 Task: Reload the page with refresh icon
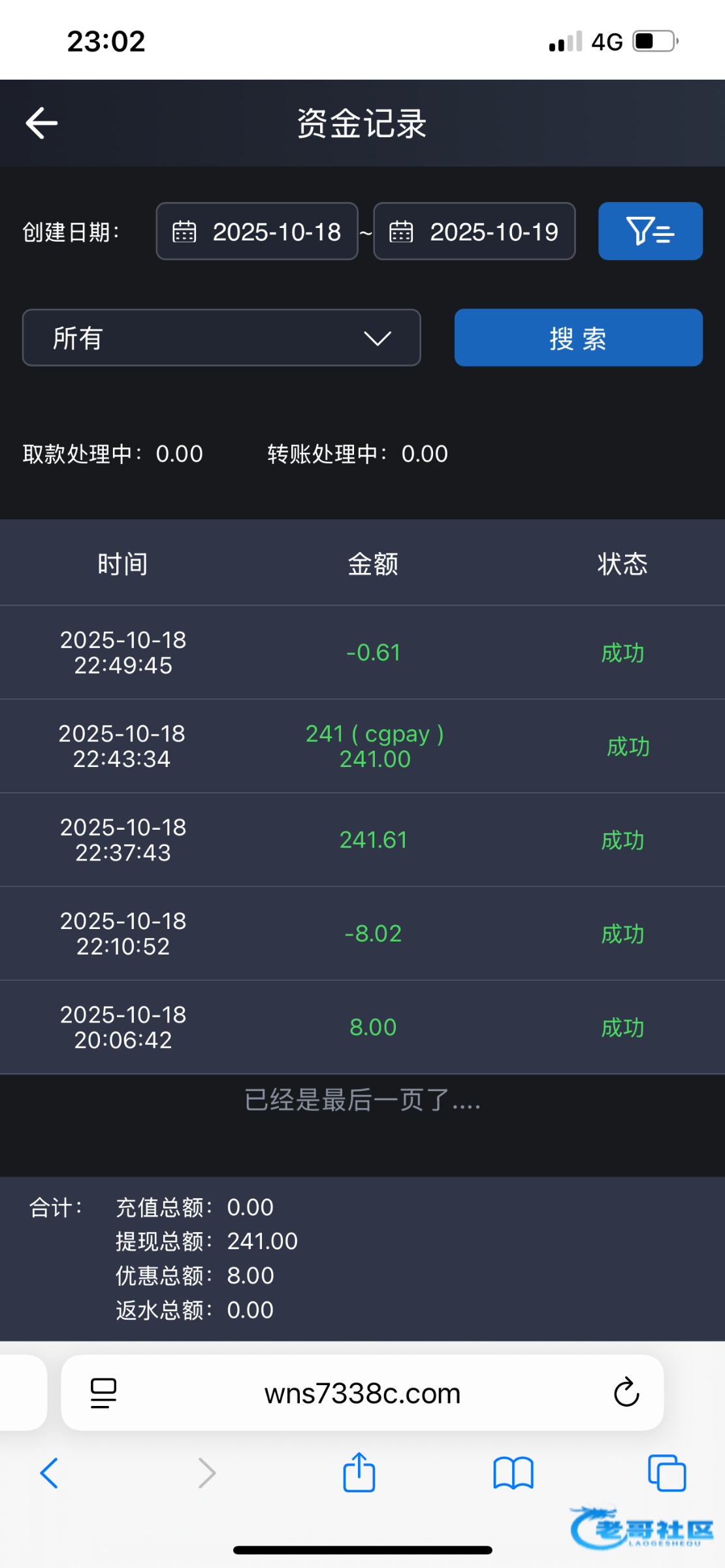[626, 1392]
